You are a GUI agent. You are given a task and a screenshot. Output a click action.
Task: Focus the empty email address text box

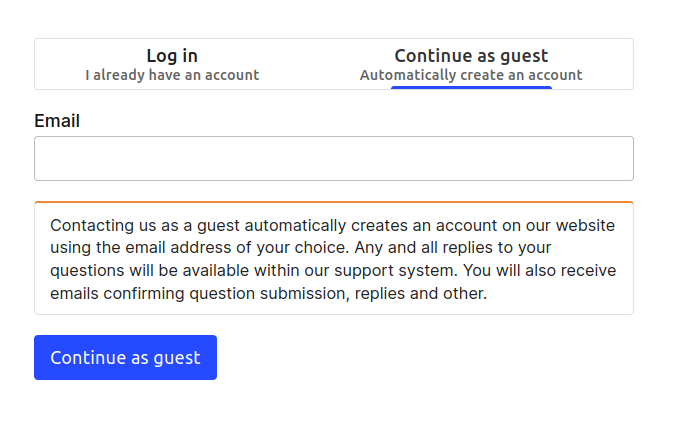tap(333, 158)
